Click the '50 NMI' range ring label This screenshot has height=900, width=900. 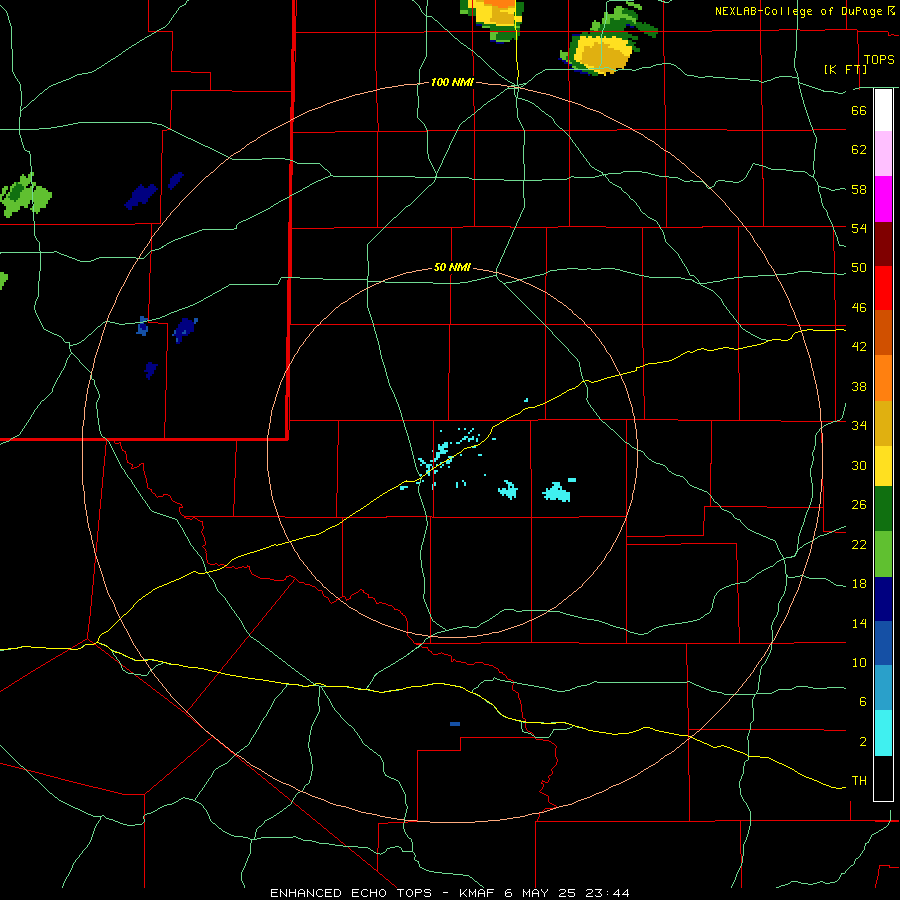452,267
